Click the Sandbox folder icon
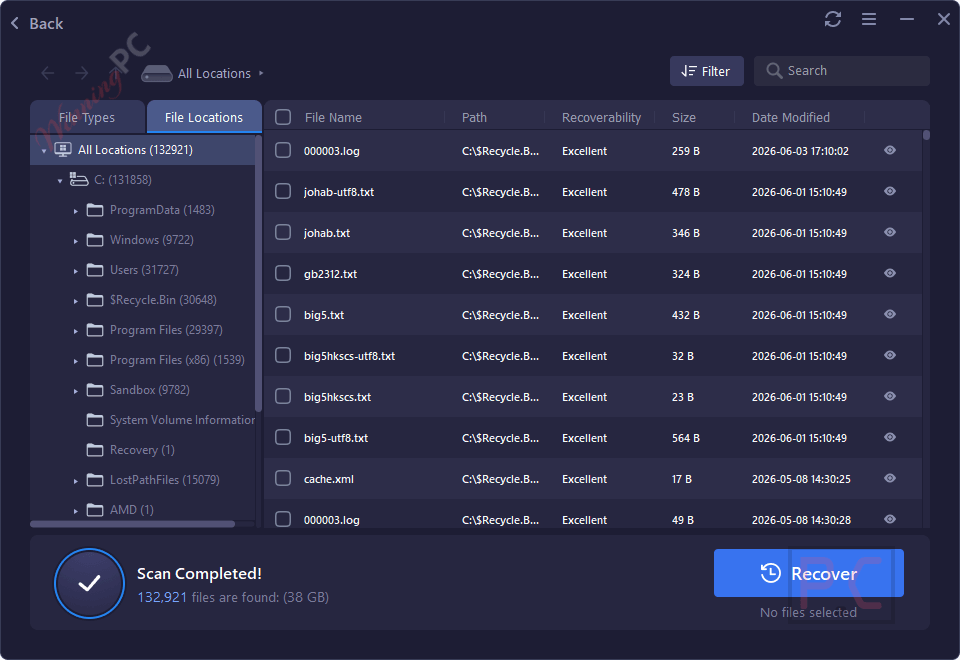This screenshot has width=960, height=660. pos(95,390)
